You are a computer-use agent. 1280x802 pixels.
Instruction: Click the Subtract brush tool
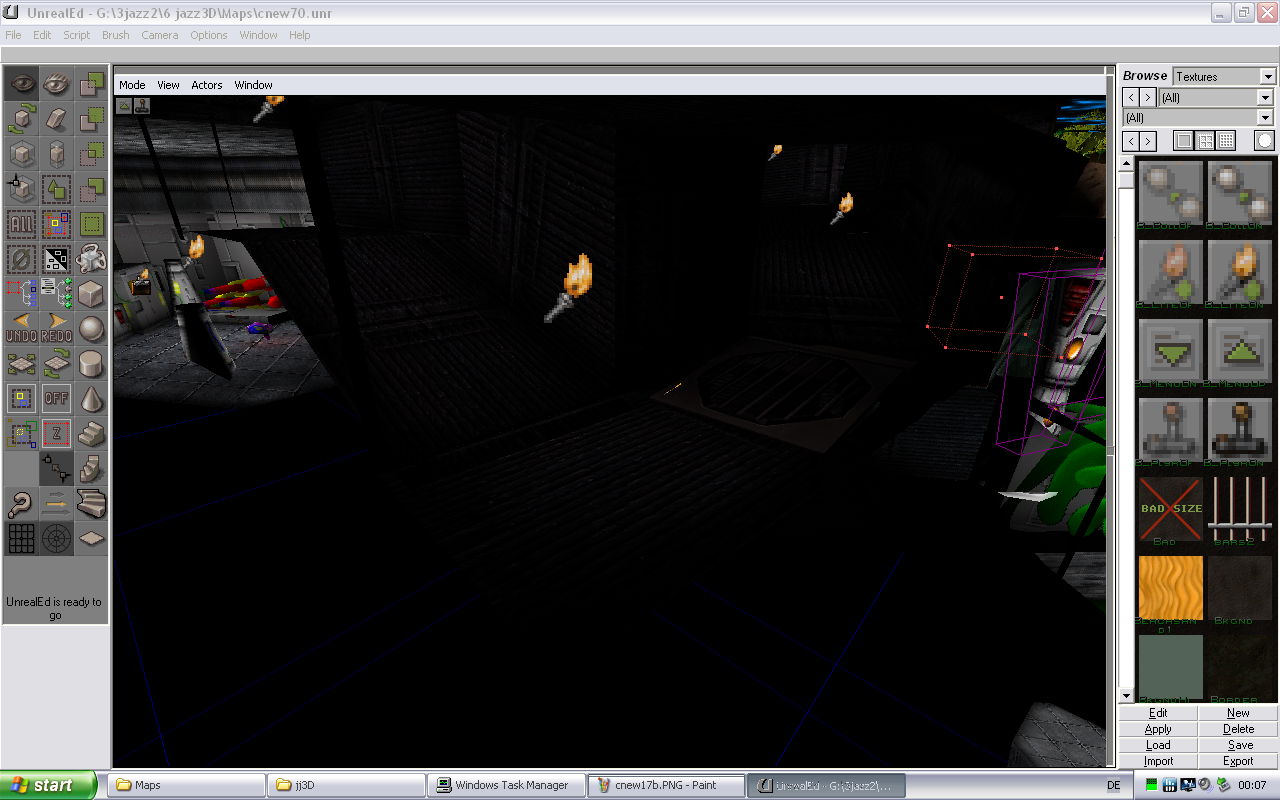pyautogui.click(x=91, y=118)
